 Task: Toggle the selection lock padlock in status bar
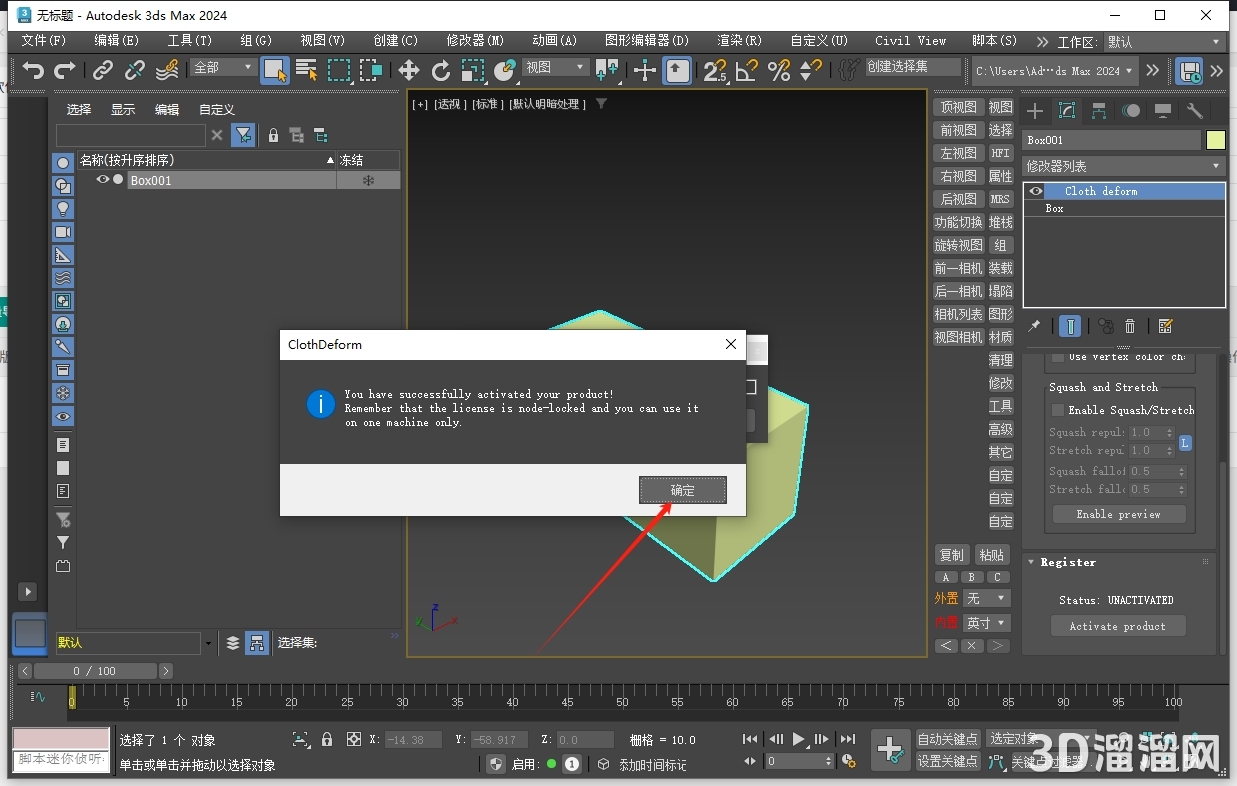click(327, 740)
